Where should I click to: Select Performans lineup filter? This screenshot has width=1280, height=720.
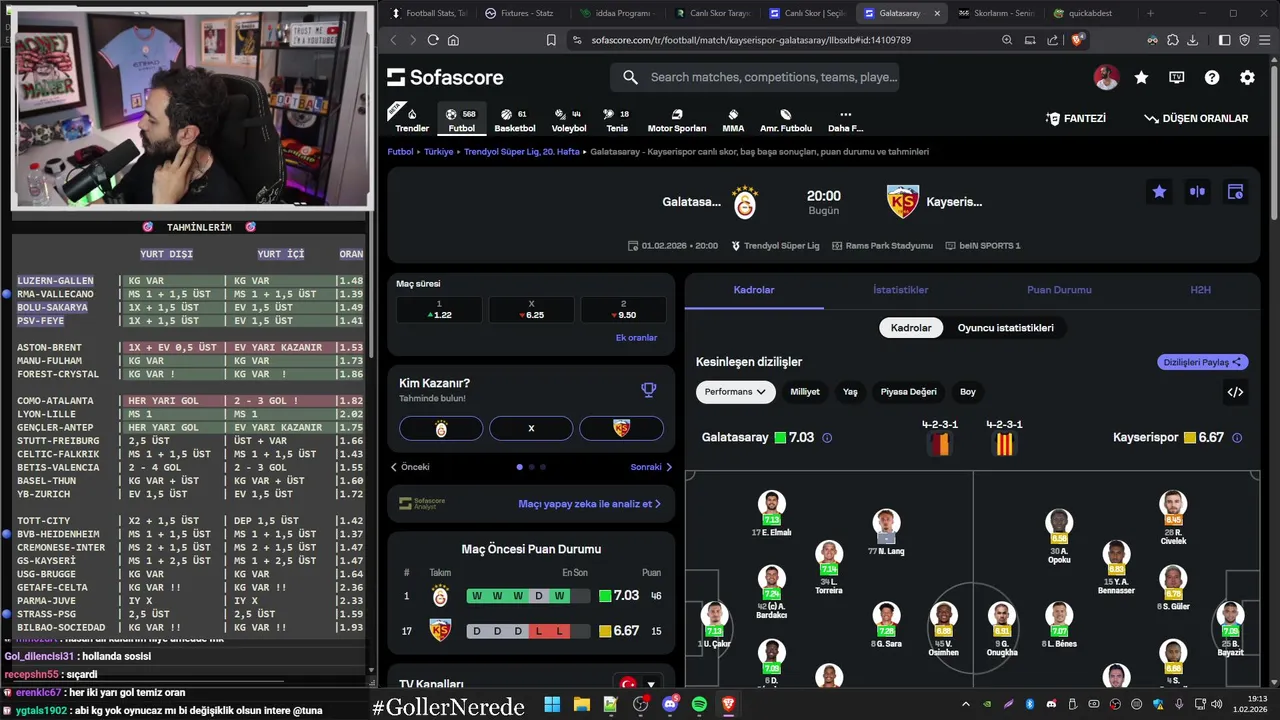click(735, 392)
